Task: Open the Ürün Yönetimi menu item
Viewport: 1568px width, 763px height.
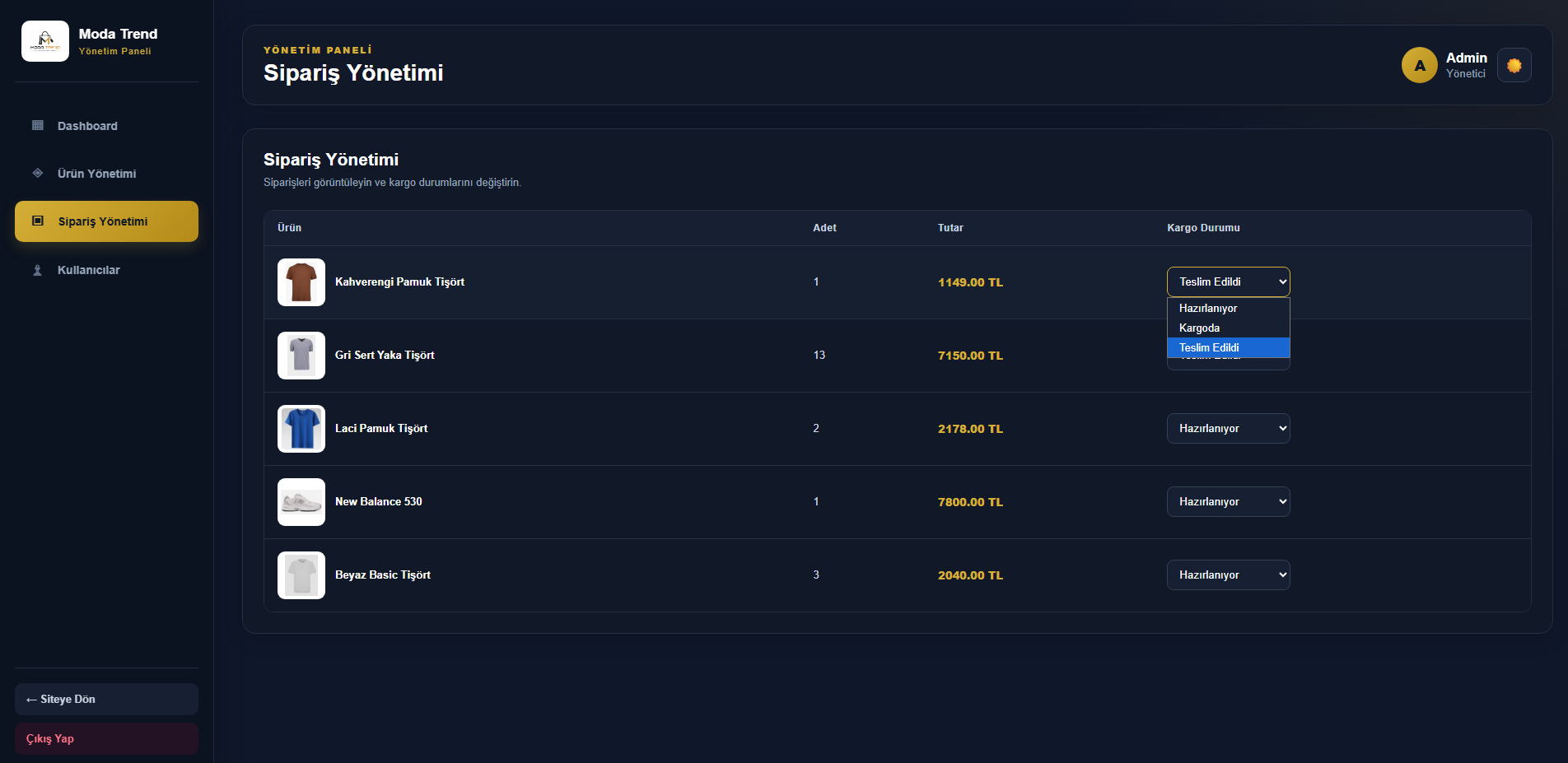Action: [106, 174]
